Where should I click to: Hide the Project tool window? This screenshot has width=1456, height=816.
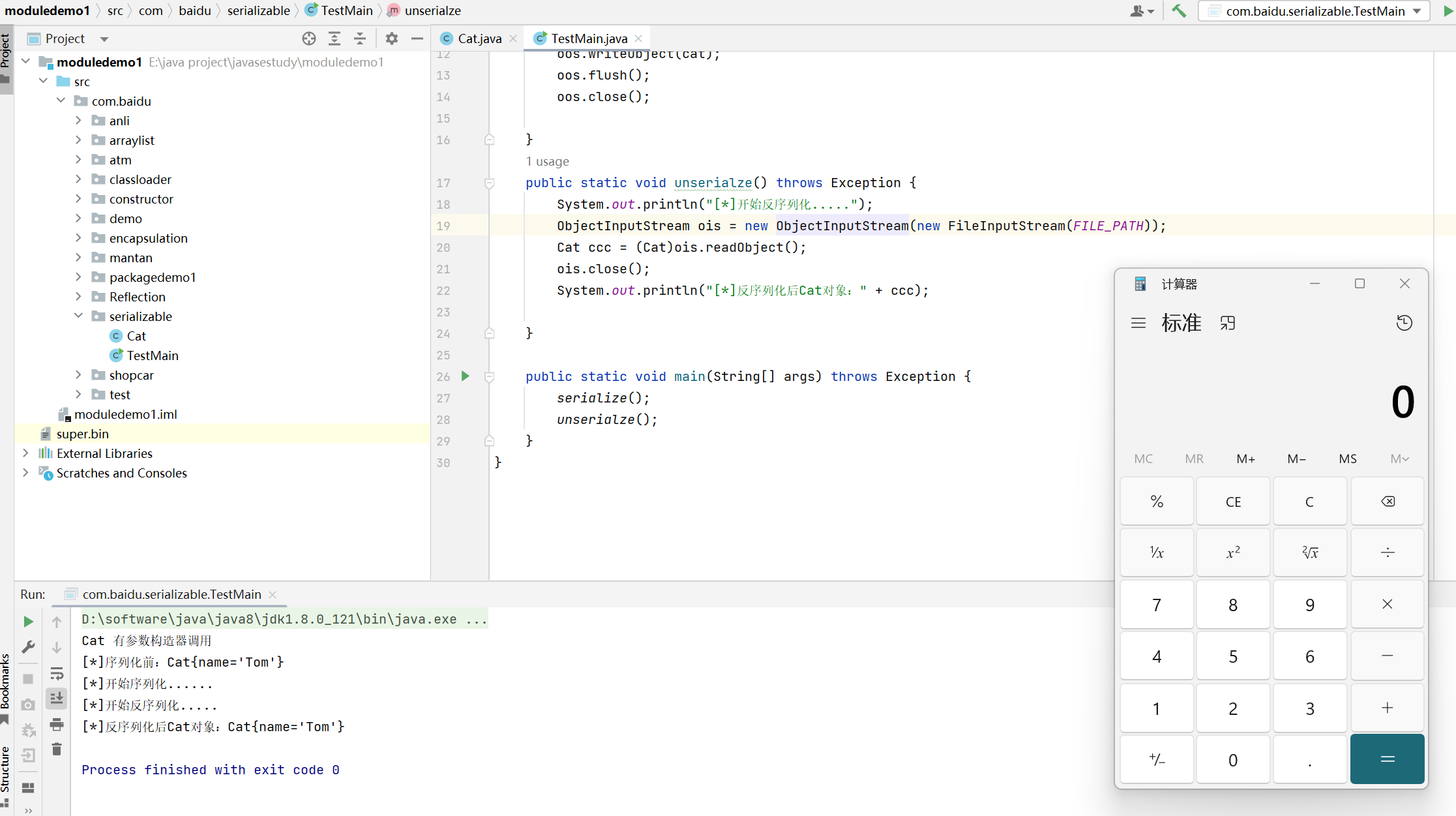pyautogui.click(x=417, y=38)
